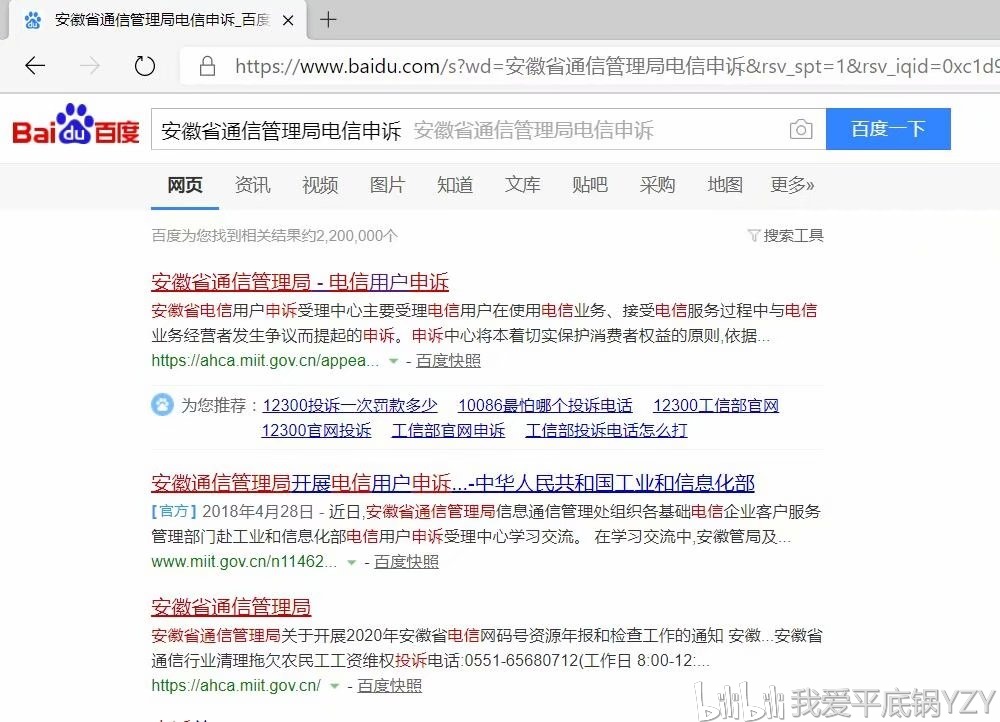The width and height of the screenshot is (1000, 722).
Task: Open result 安徽省通信管理局 - 电信用户申诉
Action: 300,282
